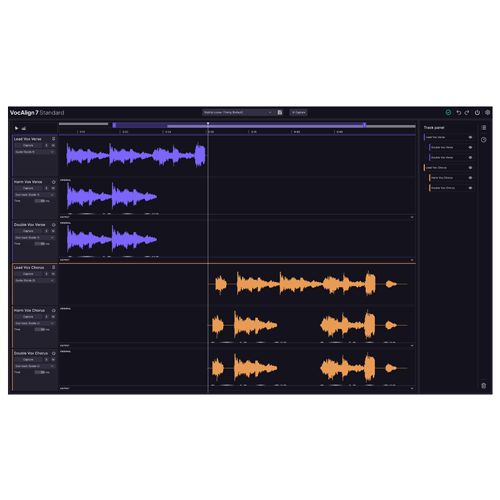Click the green status indicator icon

tap(448, 113)
